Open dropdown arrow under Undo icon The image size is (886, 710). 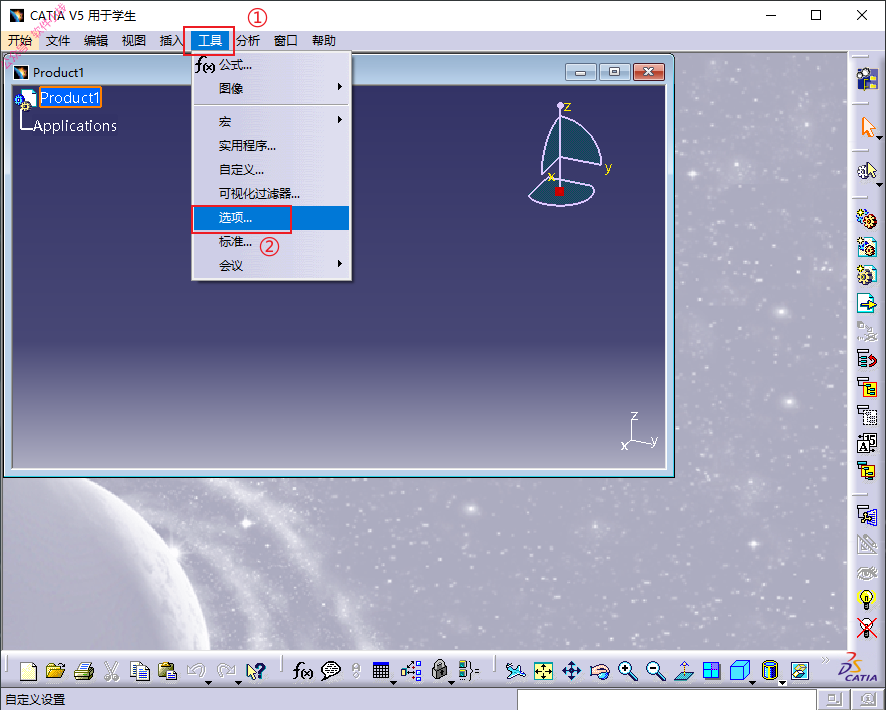click(209, 683)
